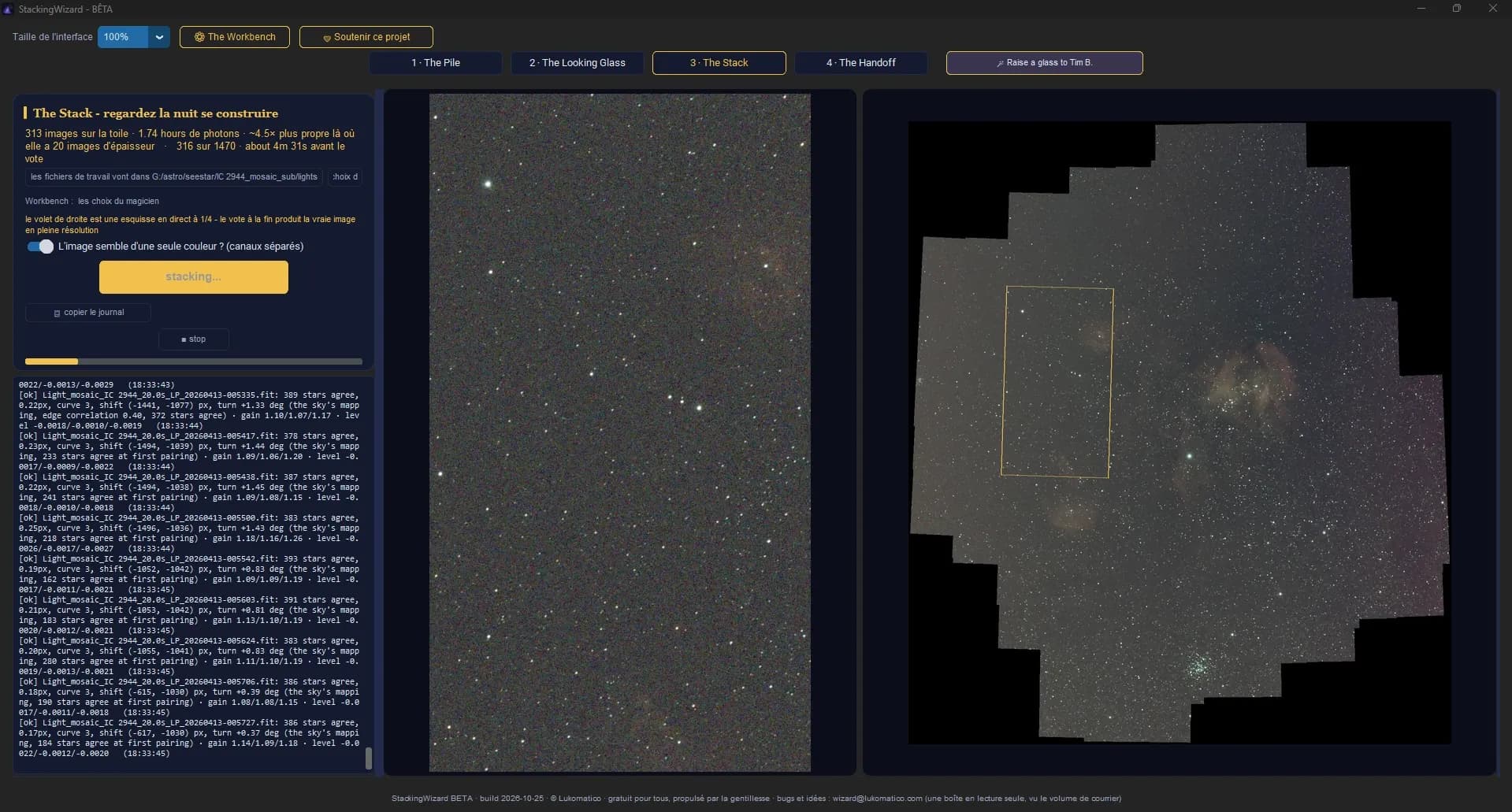Image resolution: width=1512 pixels, height=812 pixels.
Task: Select the 3 · The Stack tab
Action: (x=719, y=63)
